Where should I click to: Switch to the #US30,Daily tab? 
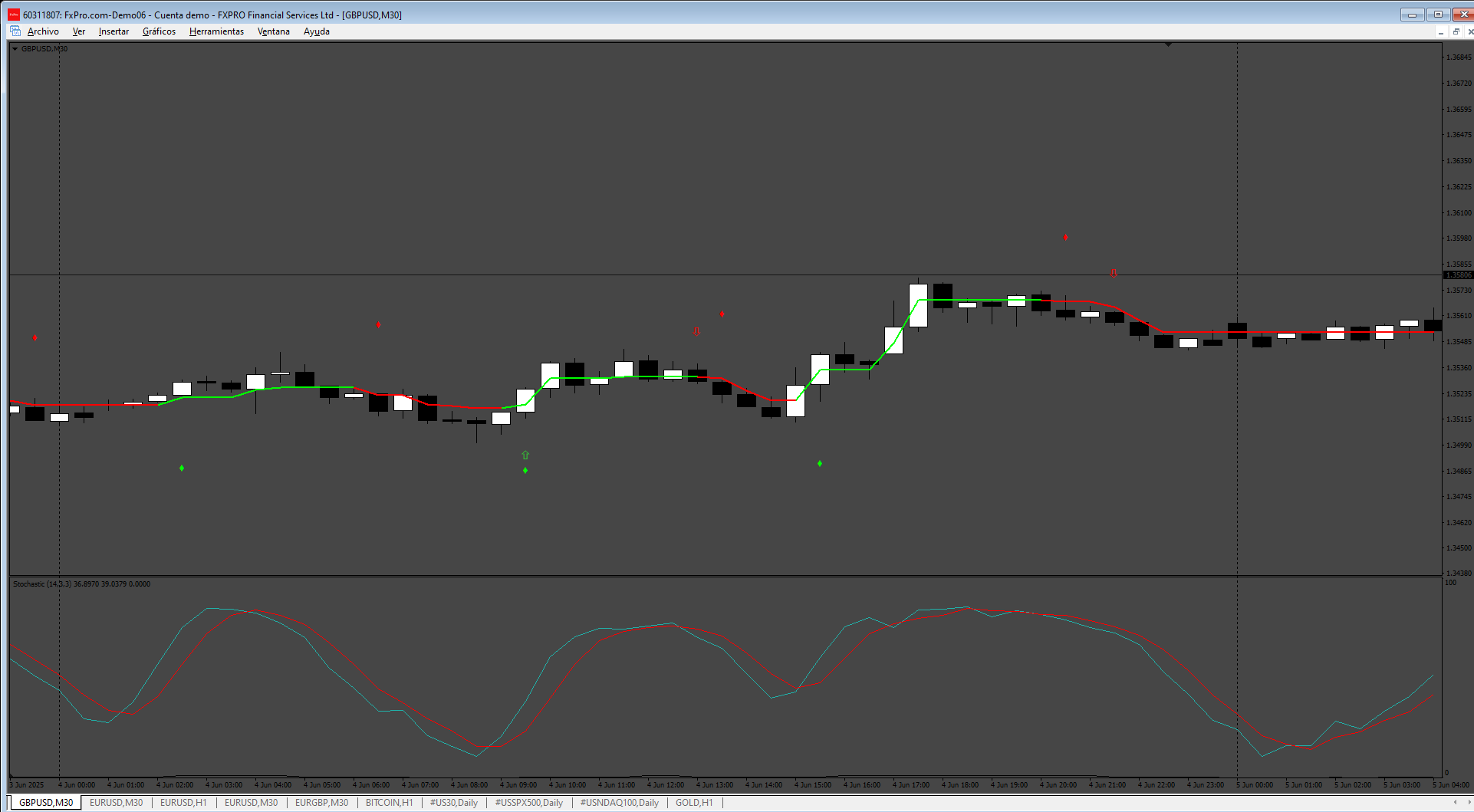pos(454,803)
